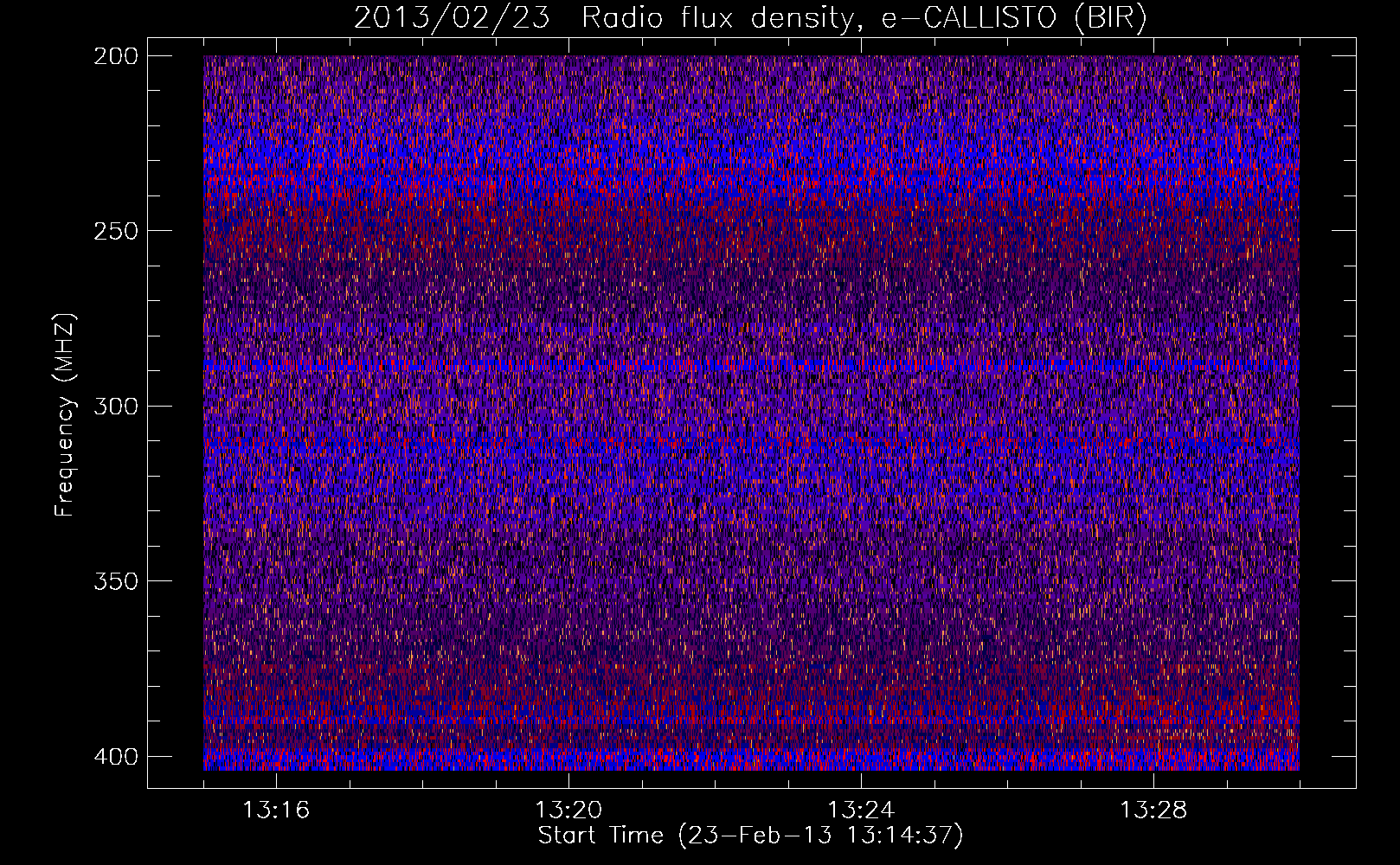1400x865 pixels.
Task: Select the '300' frequency axis label
Action: (x=115, y=407)
